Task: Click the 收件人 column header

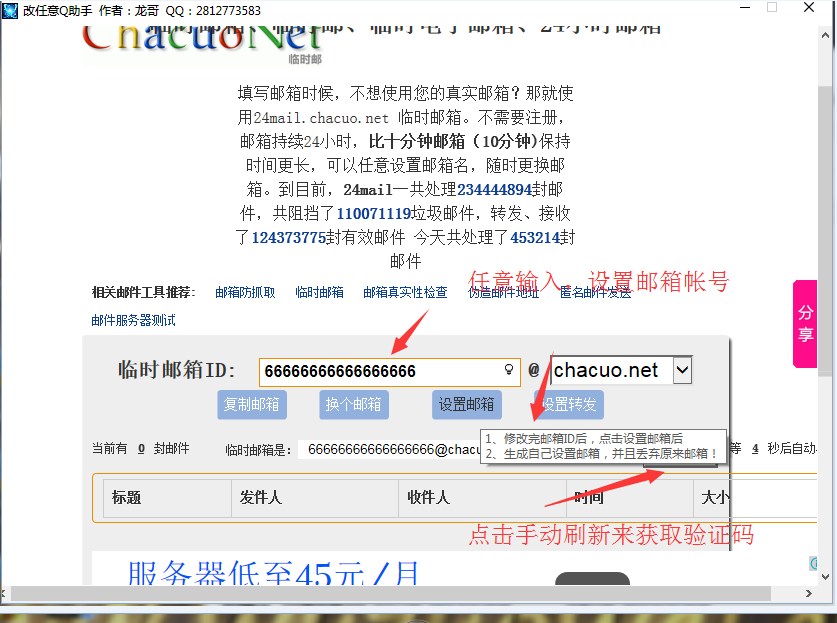Action: [x=483, y=498]
